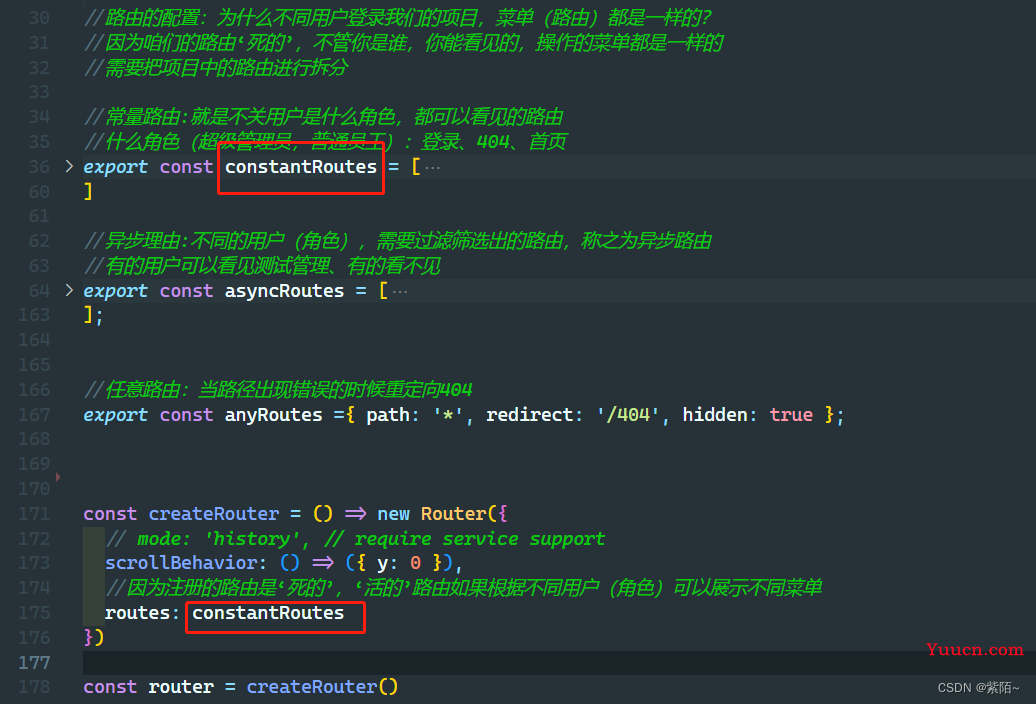Image resolution: width=1036 pixels, height=704 pixels.
Task: Click the createRouter declaration on line 171
Action: click(213, 514)
